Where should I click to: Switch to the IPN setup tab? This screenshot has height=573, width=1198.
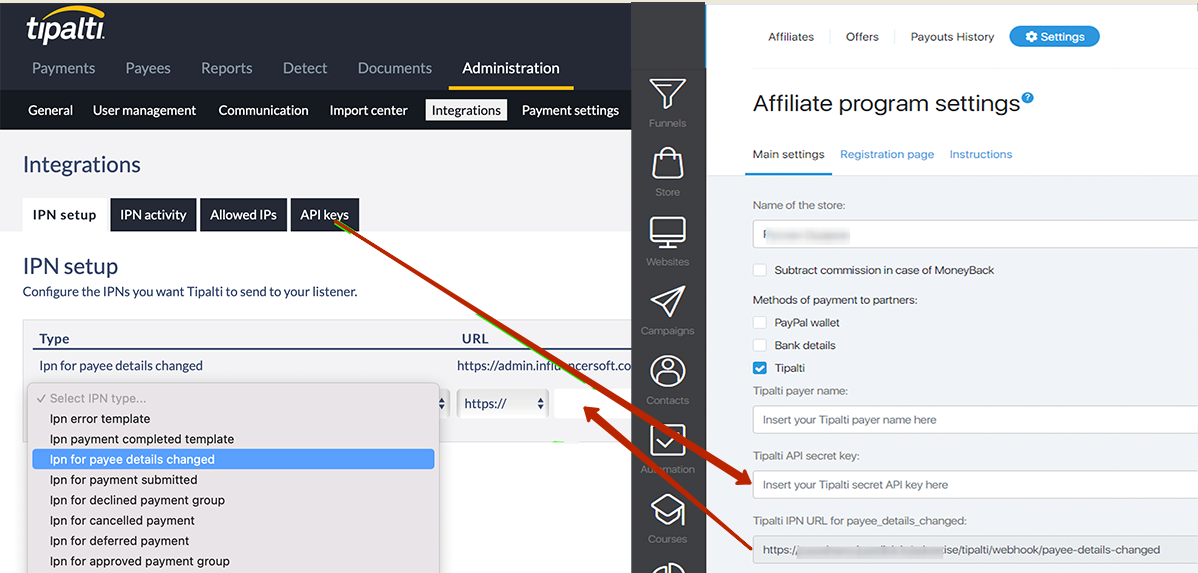pos(64,215)
